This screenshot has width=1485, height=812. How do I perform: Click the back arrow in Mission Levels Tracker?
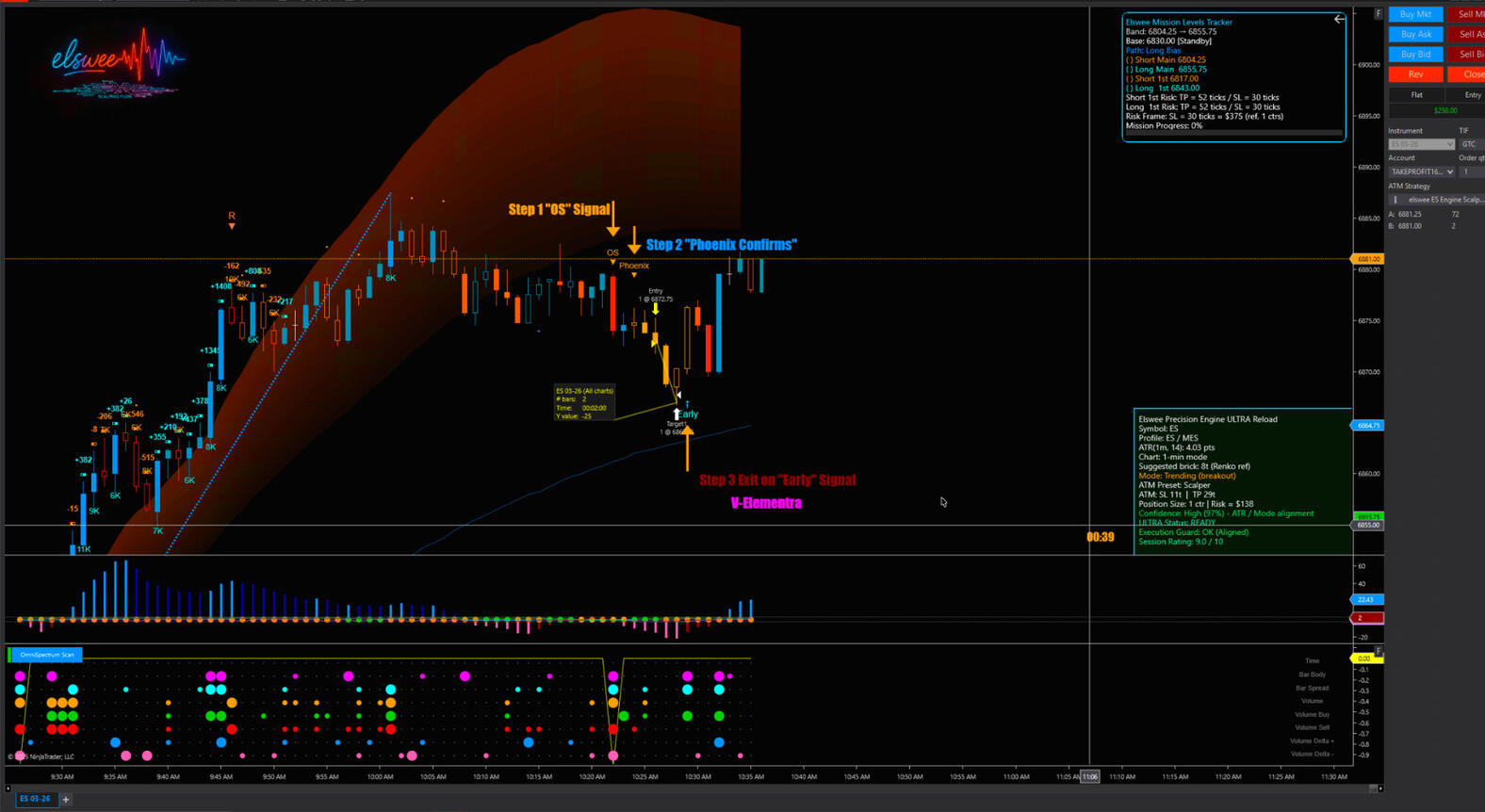(1339, 19)
